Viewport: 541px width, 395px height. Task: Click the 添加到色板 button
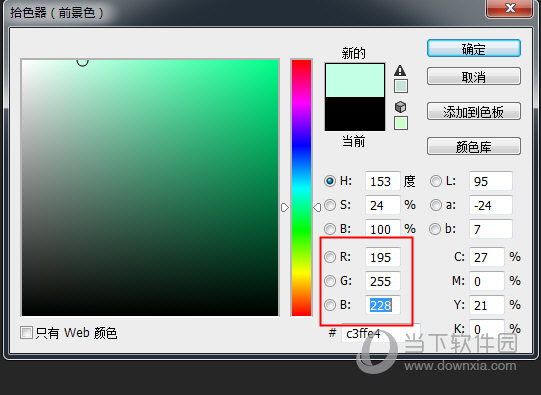click(x=474, y=111)
